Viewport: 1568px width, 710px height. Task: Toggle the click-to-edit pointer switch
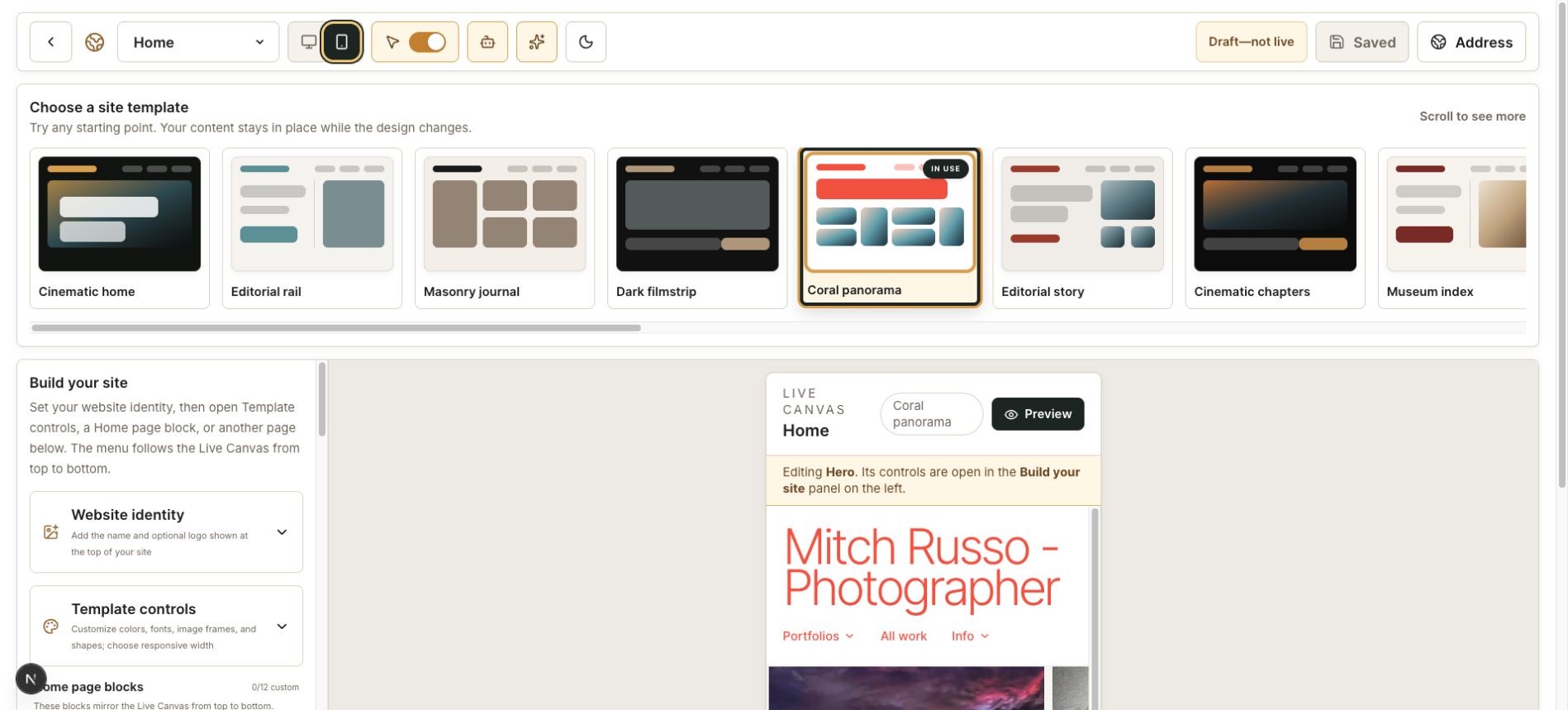427,42
